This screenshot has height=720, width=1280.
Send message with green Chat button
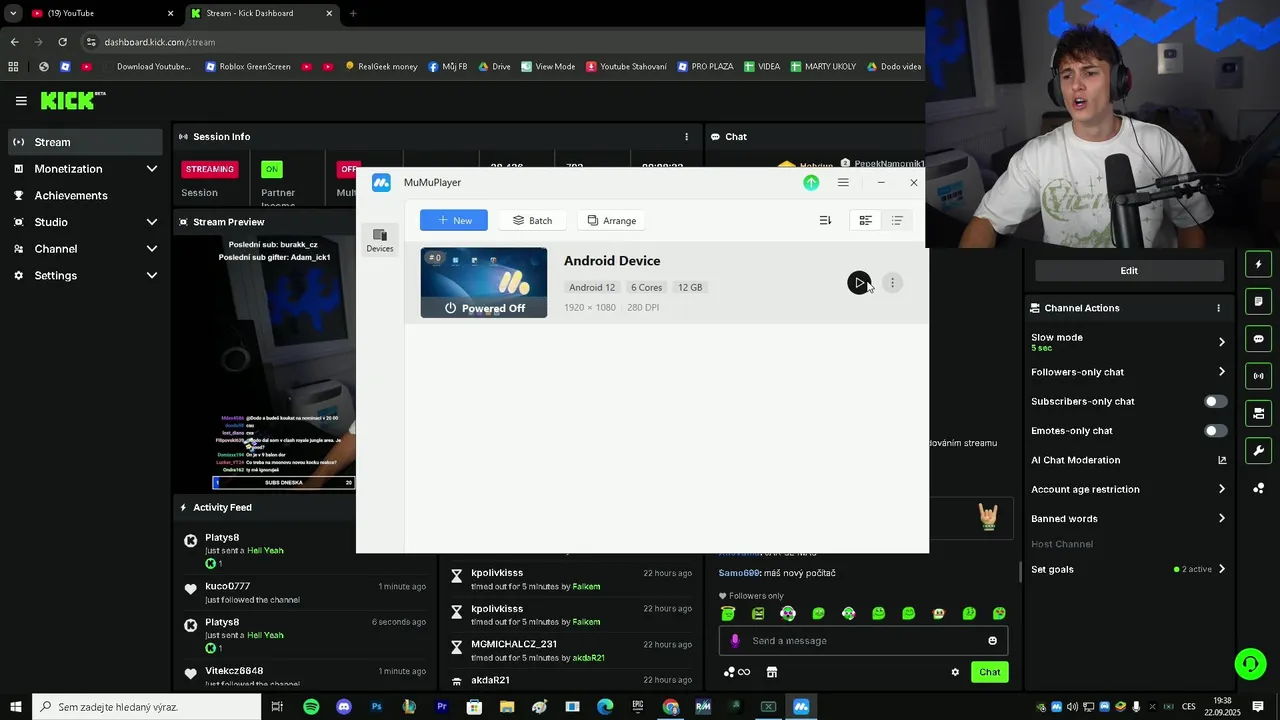[x=989, y=672]
